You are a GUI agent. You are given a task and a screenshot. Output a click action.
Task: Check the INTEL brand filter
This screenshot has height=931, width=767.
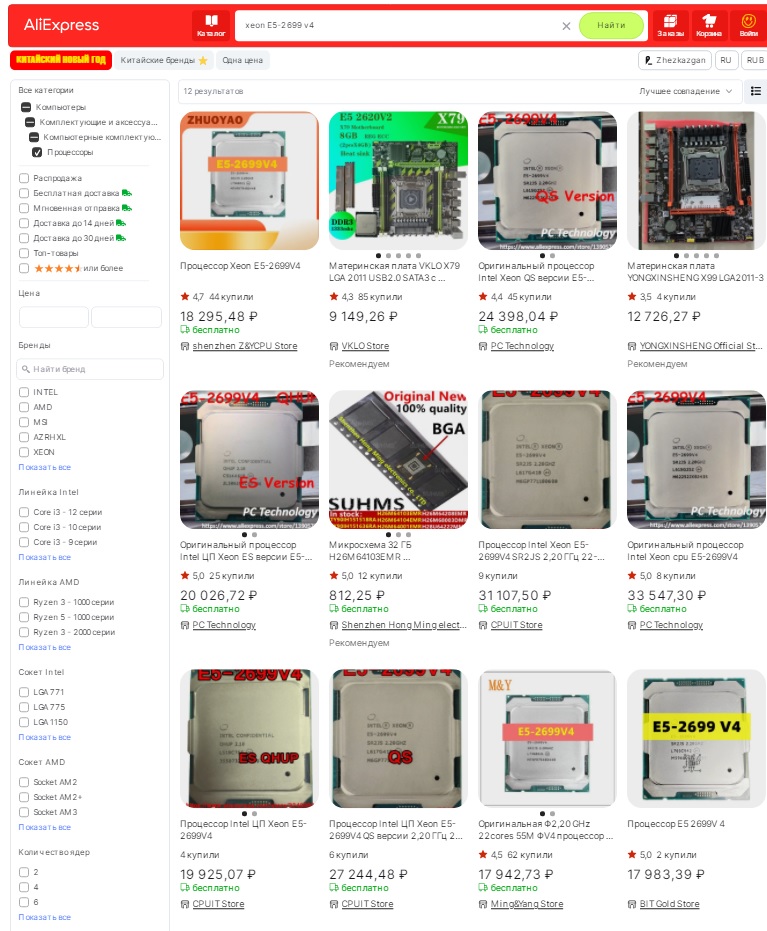(x=24, y=392)
